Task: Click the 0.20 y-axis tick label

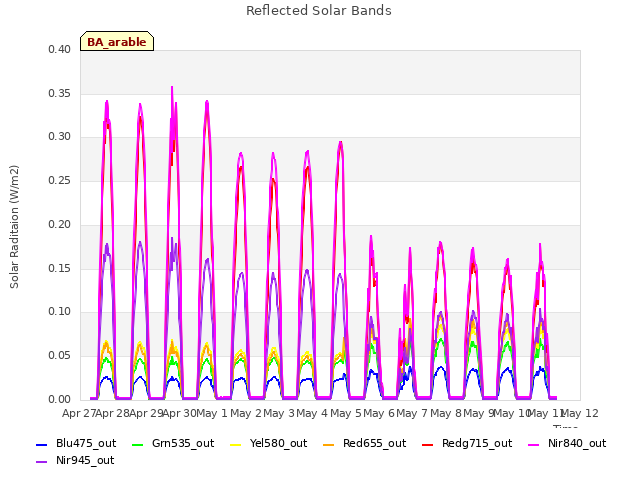Action: [x=59, y=224]
